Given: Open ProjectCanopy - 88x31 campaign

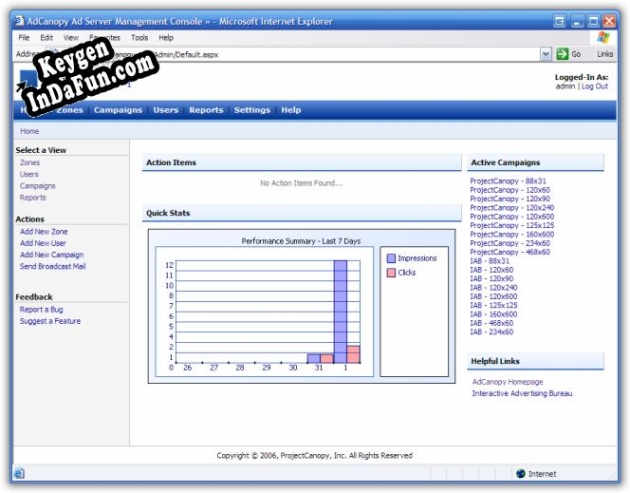Looking at the screenshot, I should [508, 181].
